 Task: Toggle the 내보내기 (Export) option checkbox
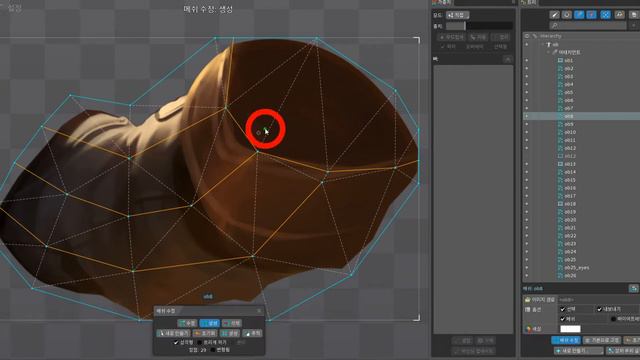point(600,309)
